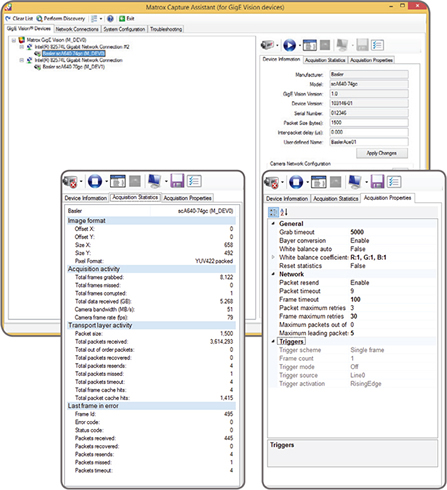Click the Frame timeout value 100
The width and height of the screenshot is (447, 490).
click(355, 299)
